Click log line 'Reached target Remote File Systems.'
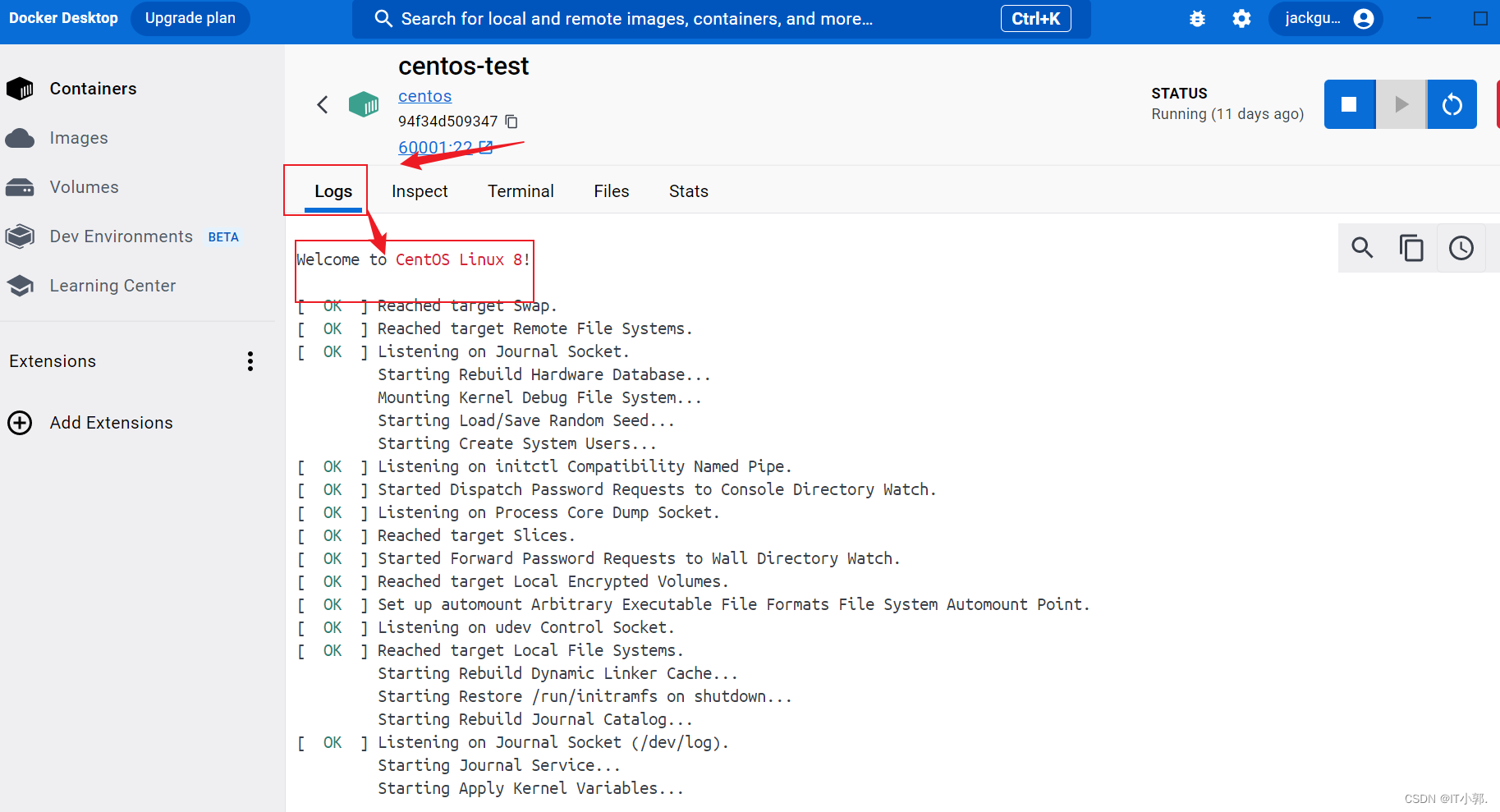 click(x=534, y=328)
